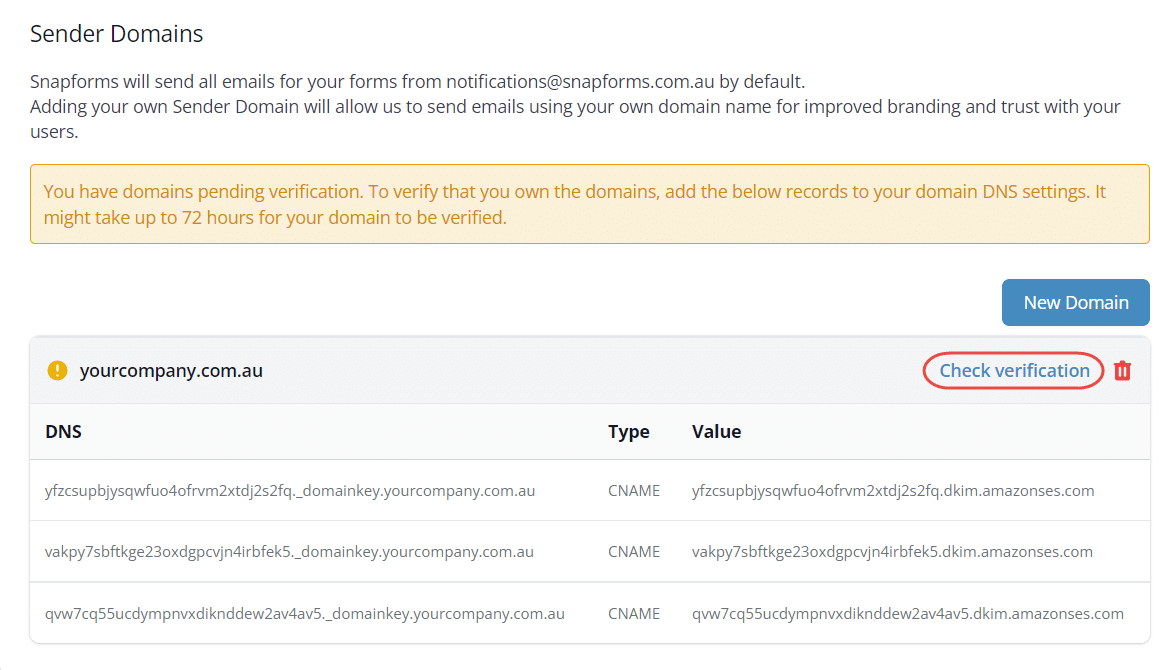Screen dimensions: 1176x670
Task: Click the pending verification warning banner
Action: pyautogui.click(x=588, y=203)
